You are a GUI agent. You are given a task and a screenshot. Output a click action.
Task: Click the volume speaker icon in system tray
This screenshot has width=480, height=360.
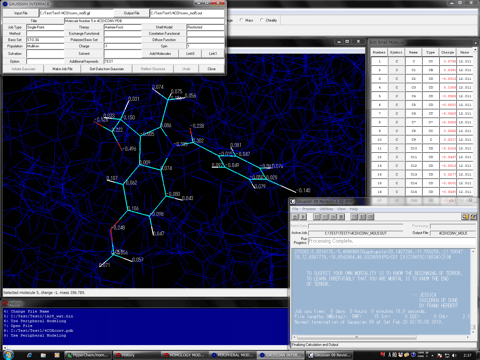point(455,355)
